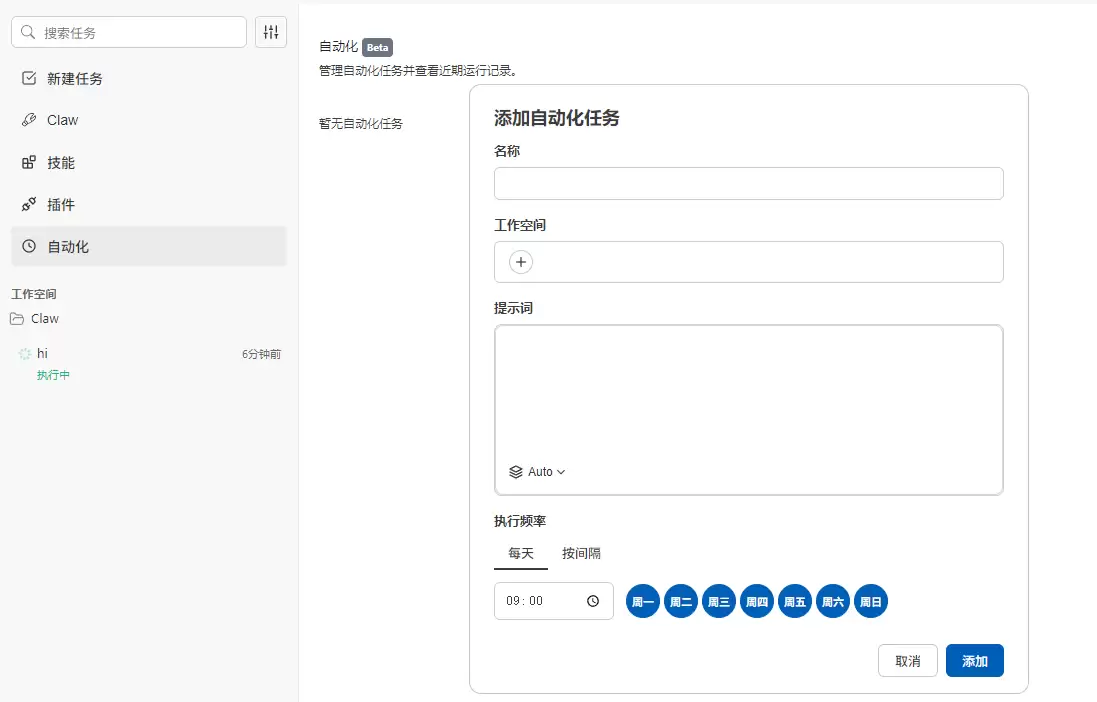Disable the 周三 weekday pill

point(718,600)
